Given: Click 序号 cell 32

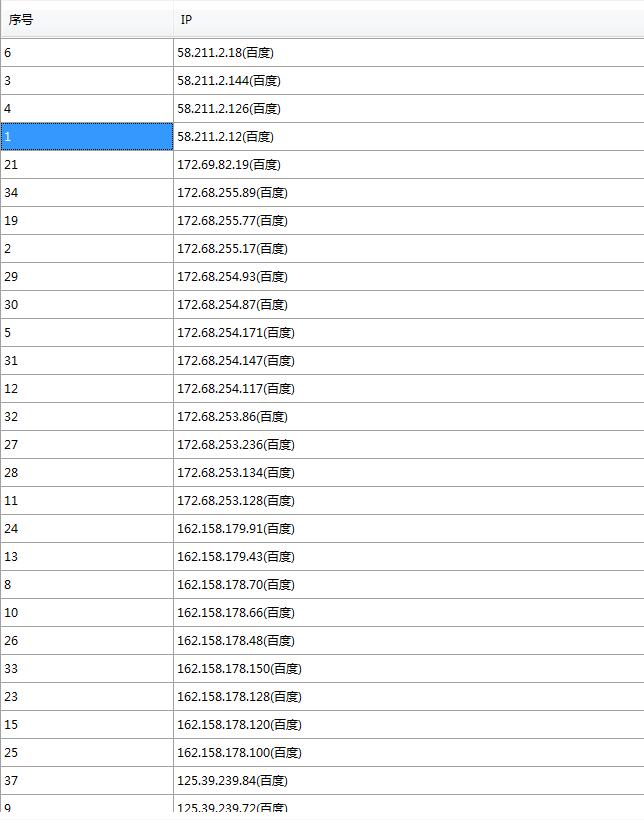Looking at the screenshot, I should pos(87,416).
